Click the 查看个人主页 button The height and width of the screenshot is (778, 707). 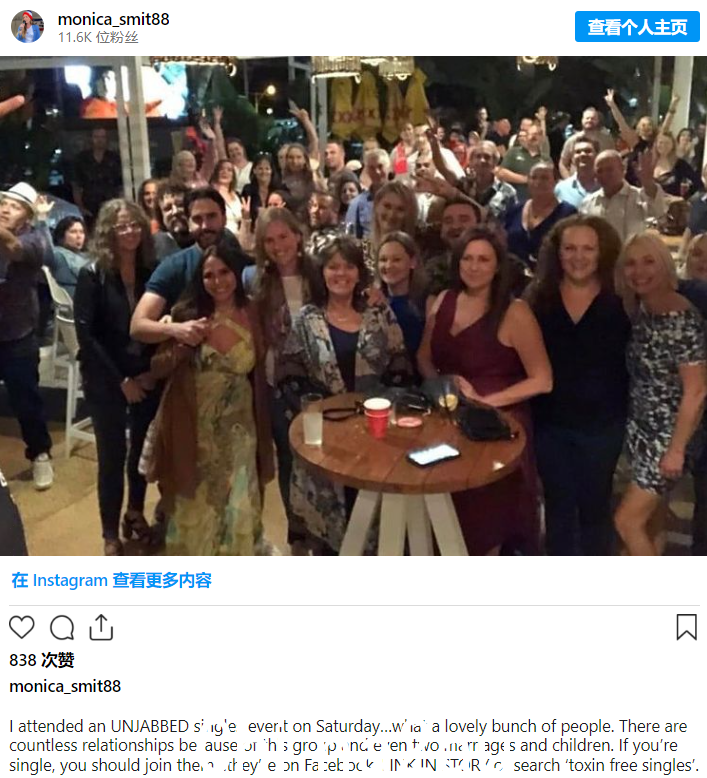(x=637, y=26)
